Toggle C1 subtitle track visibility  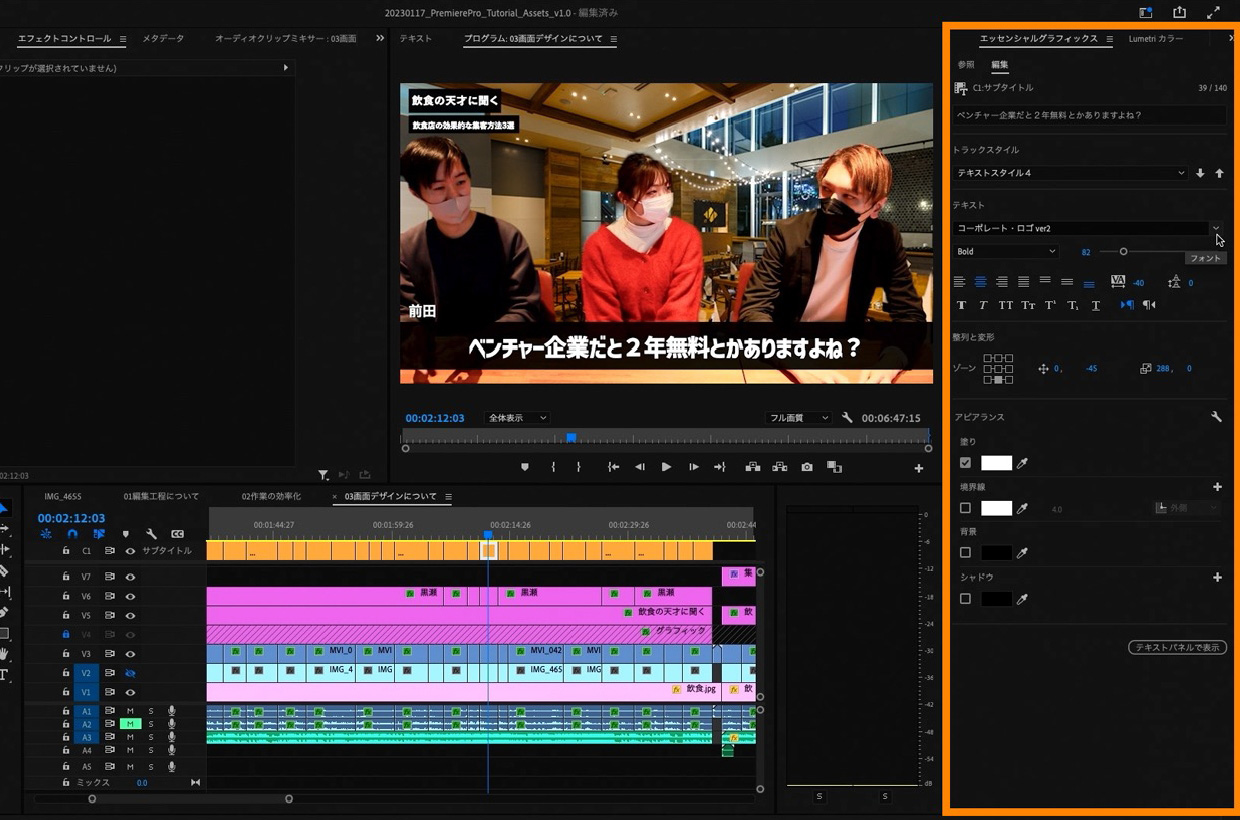coord(130,551)
